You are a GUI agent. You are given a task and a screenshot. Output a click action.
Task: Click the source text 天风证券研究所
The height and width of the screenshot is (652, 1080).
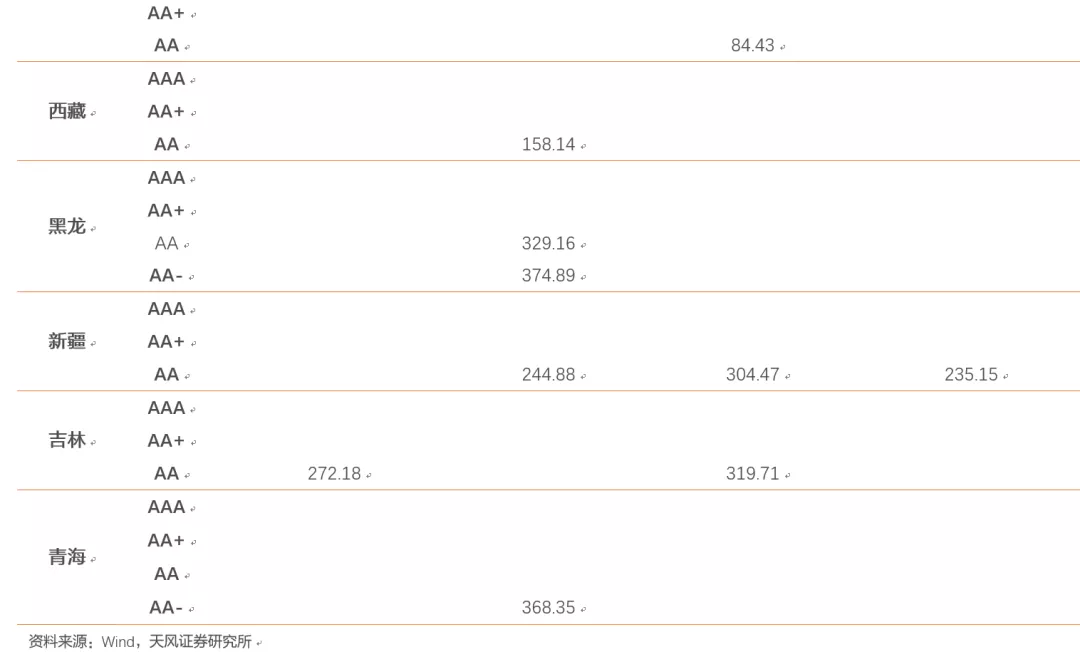point(200,642)
